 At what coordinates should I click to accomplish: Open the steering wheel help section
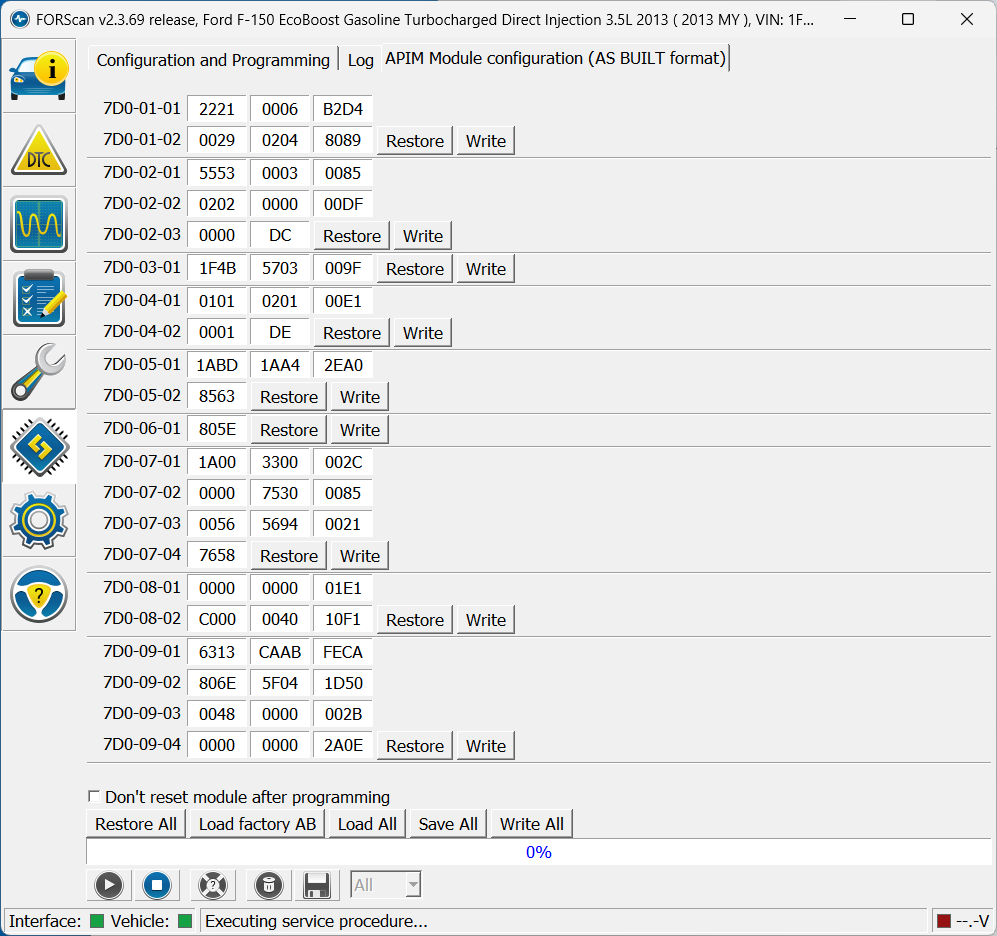coord(39,594)
